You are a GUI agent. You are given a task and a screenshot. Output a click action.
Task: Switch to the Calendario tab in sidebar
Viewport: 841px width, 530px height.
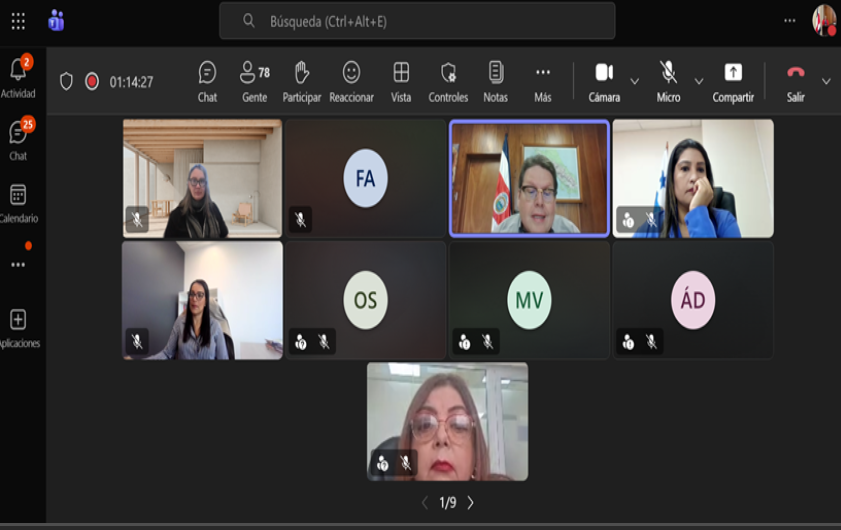pyautogui.click(x=18, y=203)
